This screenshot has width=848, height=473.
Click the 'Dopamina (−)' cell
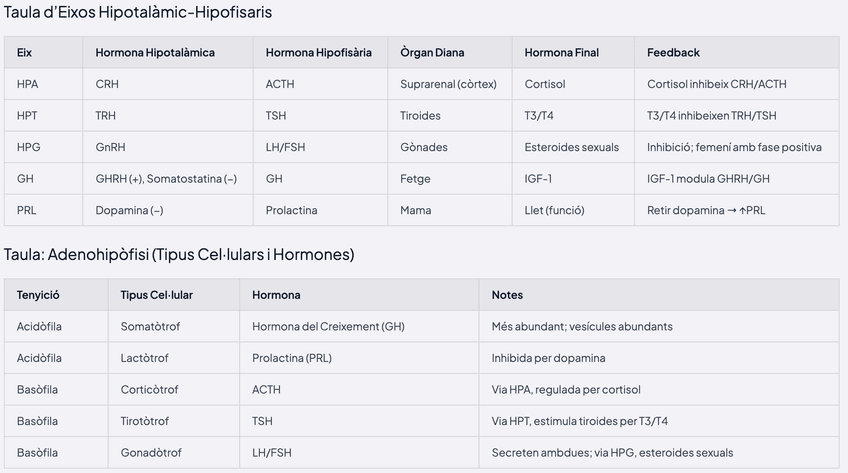coord(129,211)
